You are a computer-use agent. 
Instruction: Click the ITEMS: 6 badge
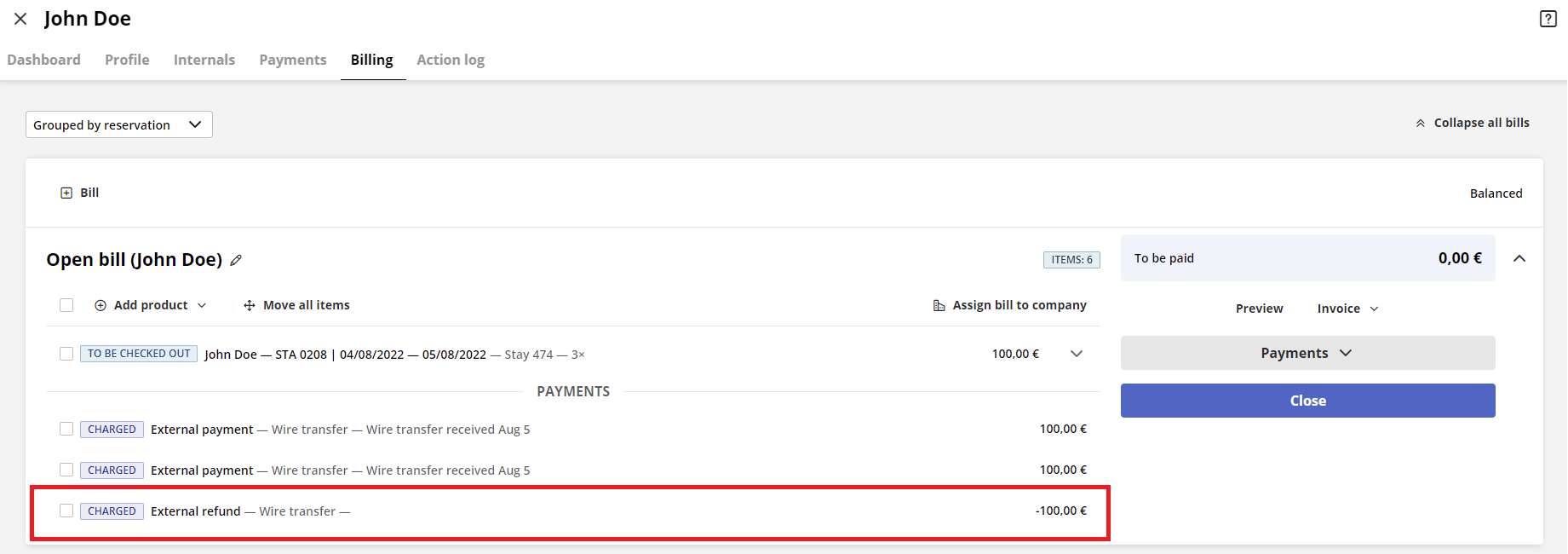coord(1071,260)
